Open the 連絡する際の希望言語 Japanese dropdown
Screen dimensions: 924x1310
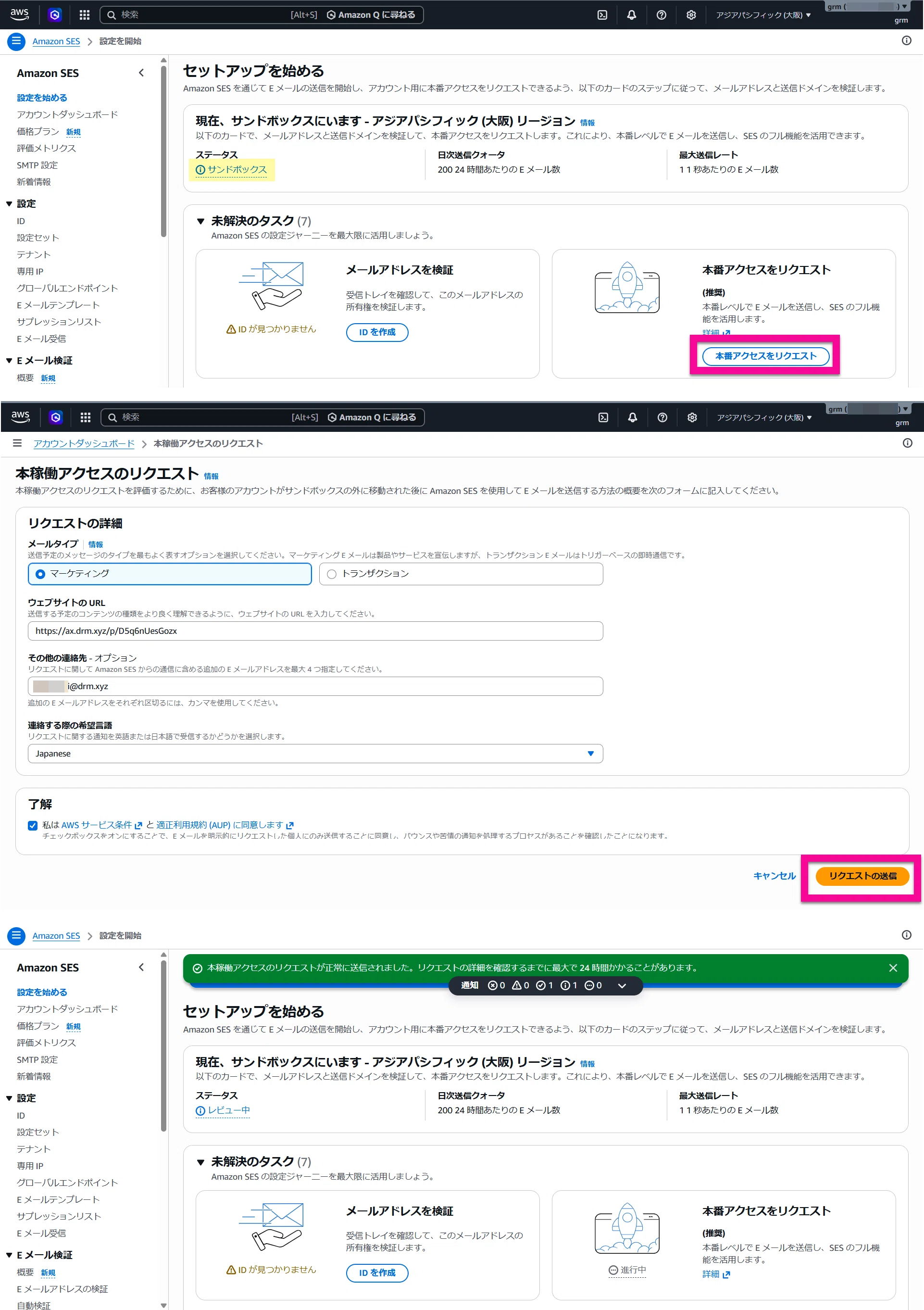point(315,754)
